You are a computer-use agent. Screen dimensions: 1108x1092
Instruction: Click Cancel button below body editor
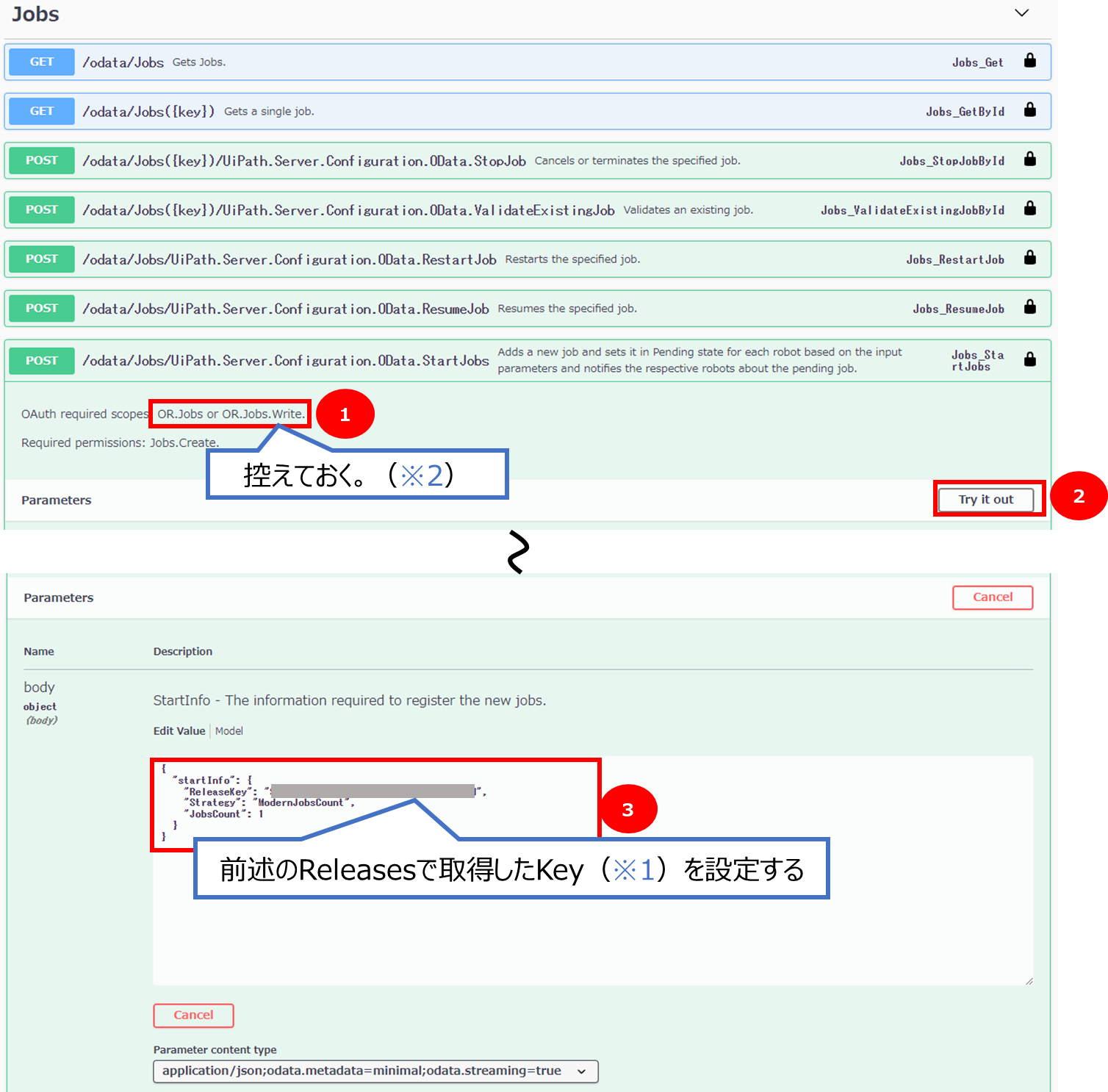(x=193, y=1016)
